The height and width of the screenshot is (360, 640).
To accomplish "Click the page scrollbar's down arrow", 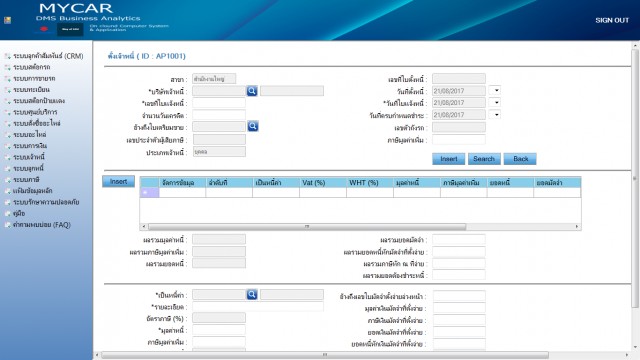I will pos(635,347).
